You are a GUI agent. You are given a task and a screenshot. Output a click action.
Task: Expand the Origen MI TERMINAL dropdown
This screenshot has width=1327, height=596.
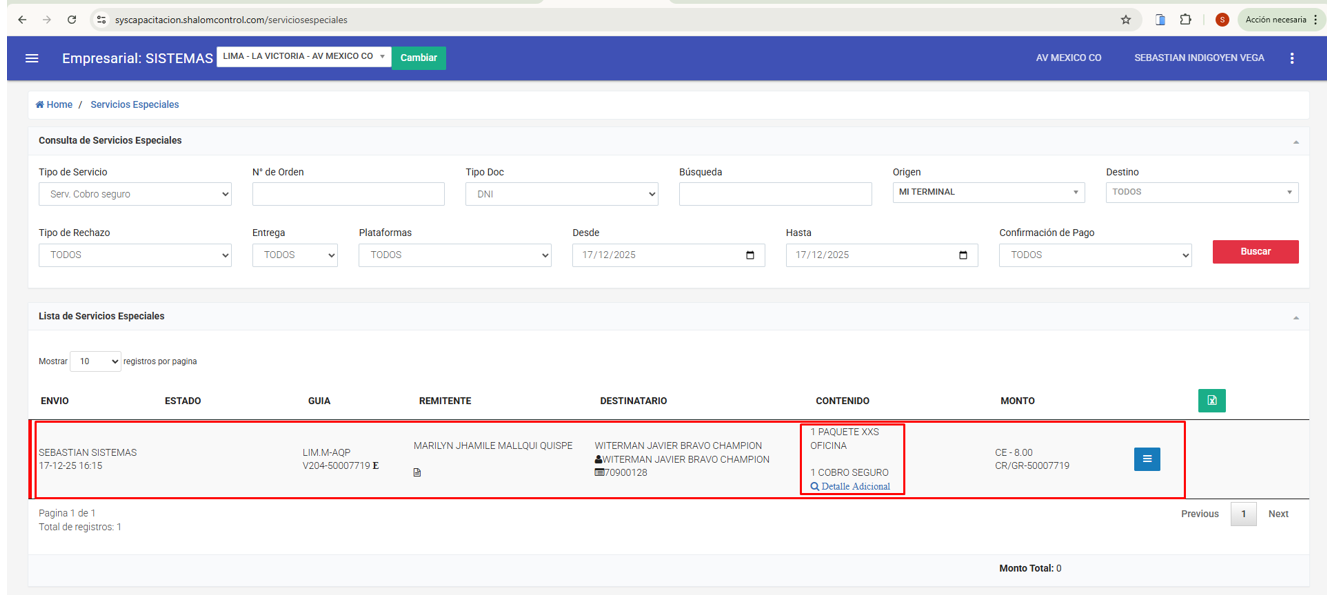pos(988,192)
